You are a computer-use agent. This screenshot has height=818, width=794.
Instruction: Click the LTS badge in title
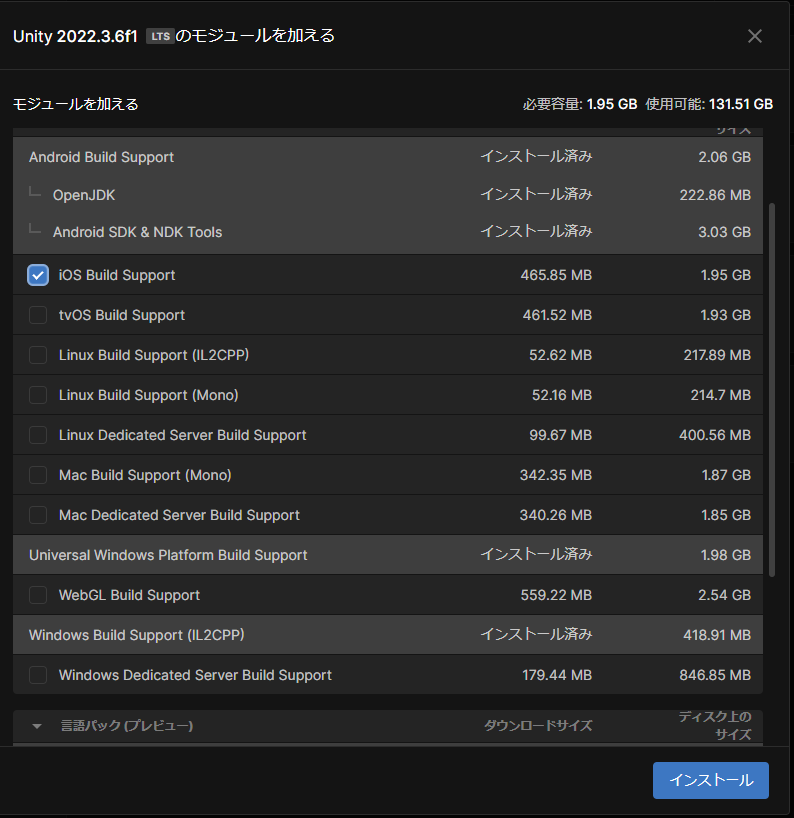point(159,36)
